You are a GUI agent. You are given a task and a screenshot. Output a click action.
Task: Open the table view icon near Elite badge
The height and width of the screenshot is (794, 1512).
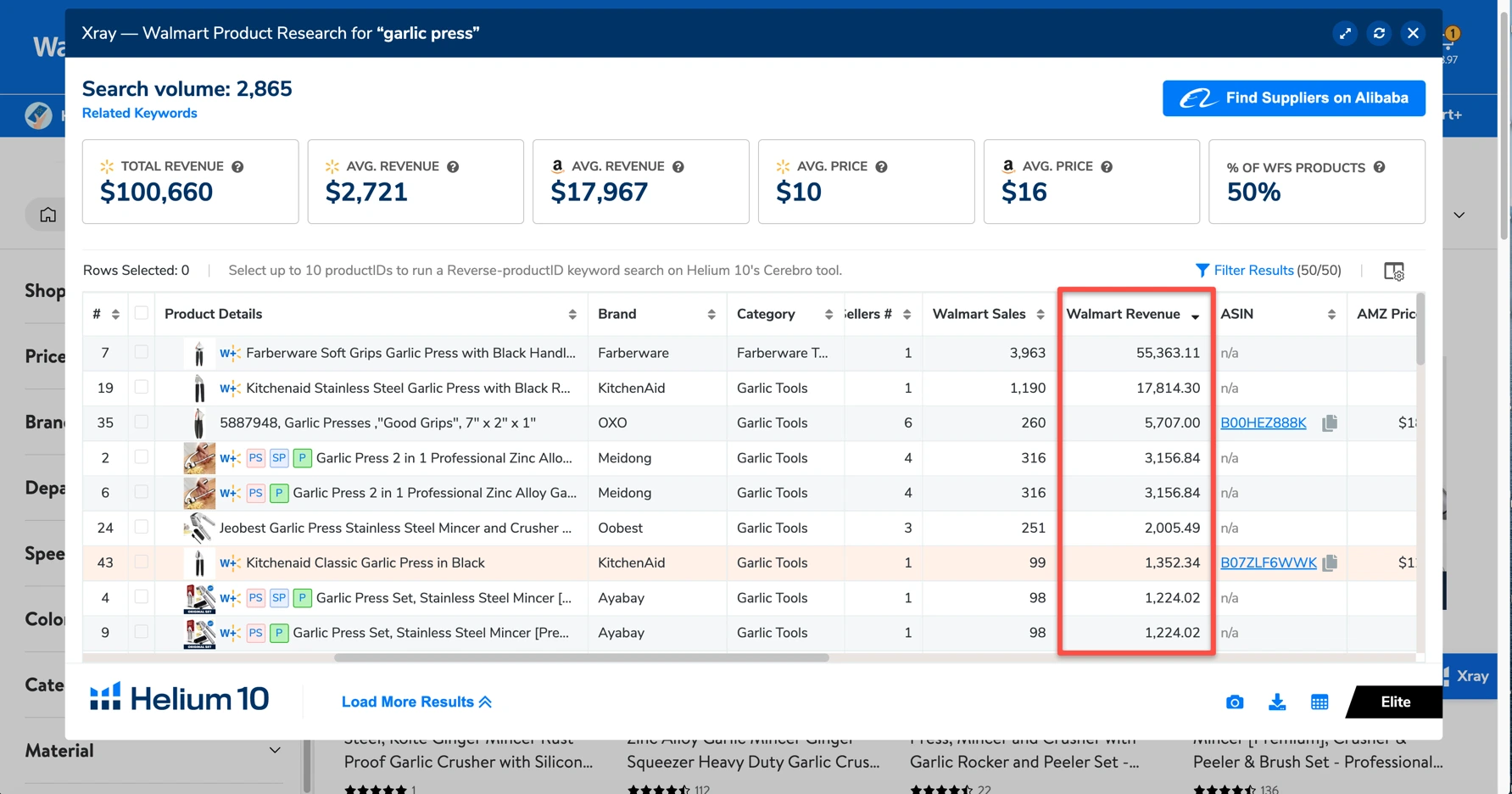point(1320,702)
